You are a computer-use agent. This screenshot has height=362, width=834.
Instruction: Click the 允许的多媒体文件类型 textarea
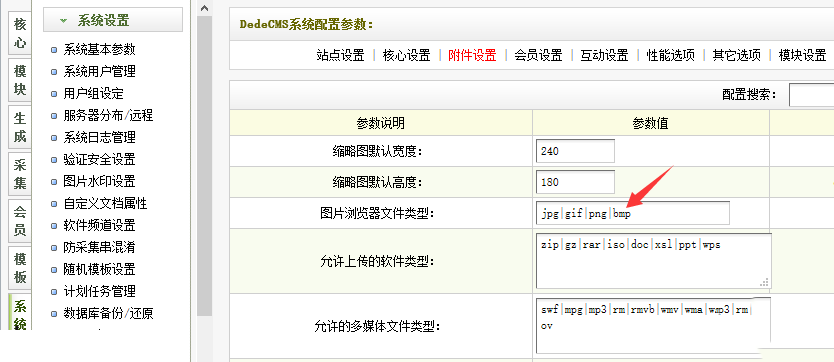[654, 325]
